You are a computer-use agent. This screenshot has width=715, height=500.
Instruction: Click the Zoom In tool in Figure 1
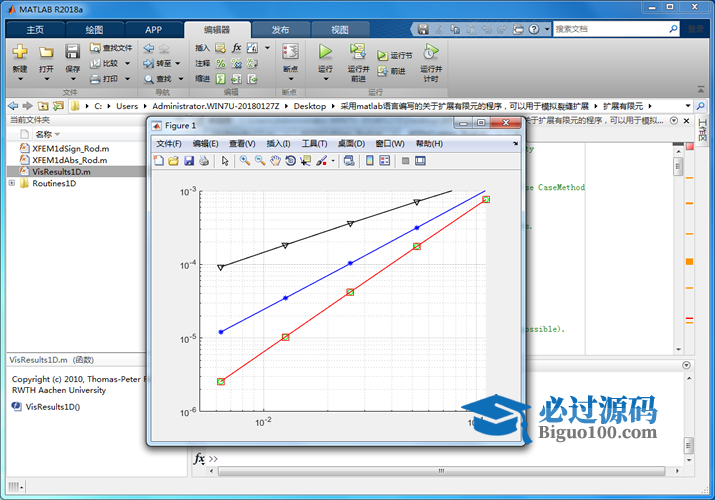coord(245,161)
